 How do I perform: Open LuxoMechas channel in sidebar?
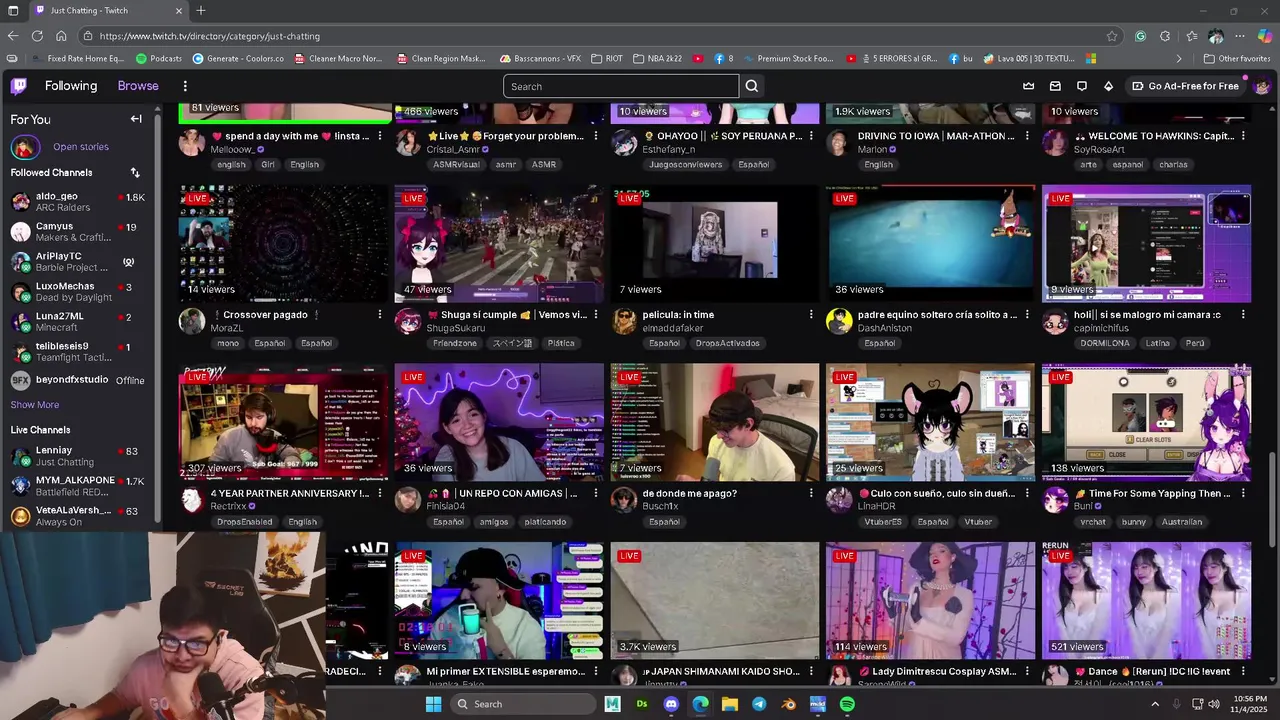[x=78, y=292]
